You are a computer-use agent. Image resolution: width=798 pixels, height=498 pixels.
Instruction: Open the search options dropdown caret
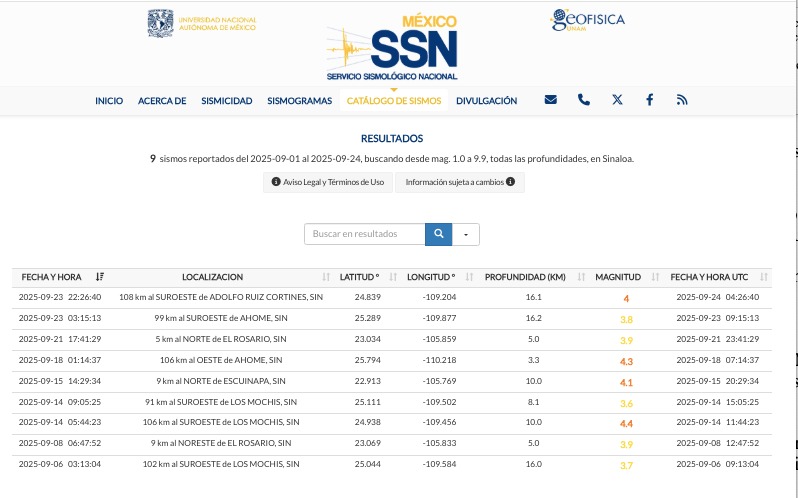[x=466, y=234]
